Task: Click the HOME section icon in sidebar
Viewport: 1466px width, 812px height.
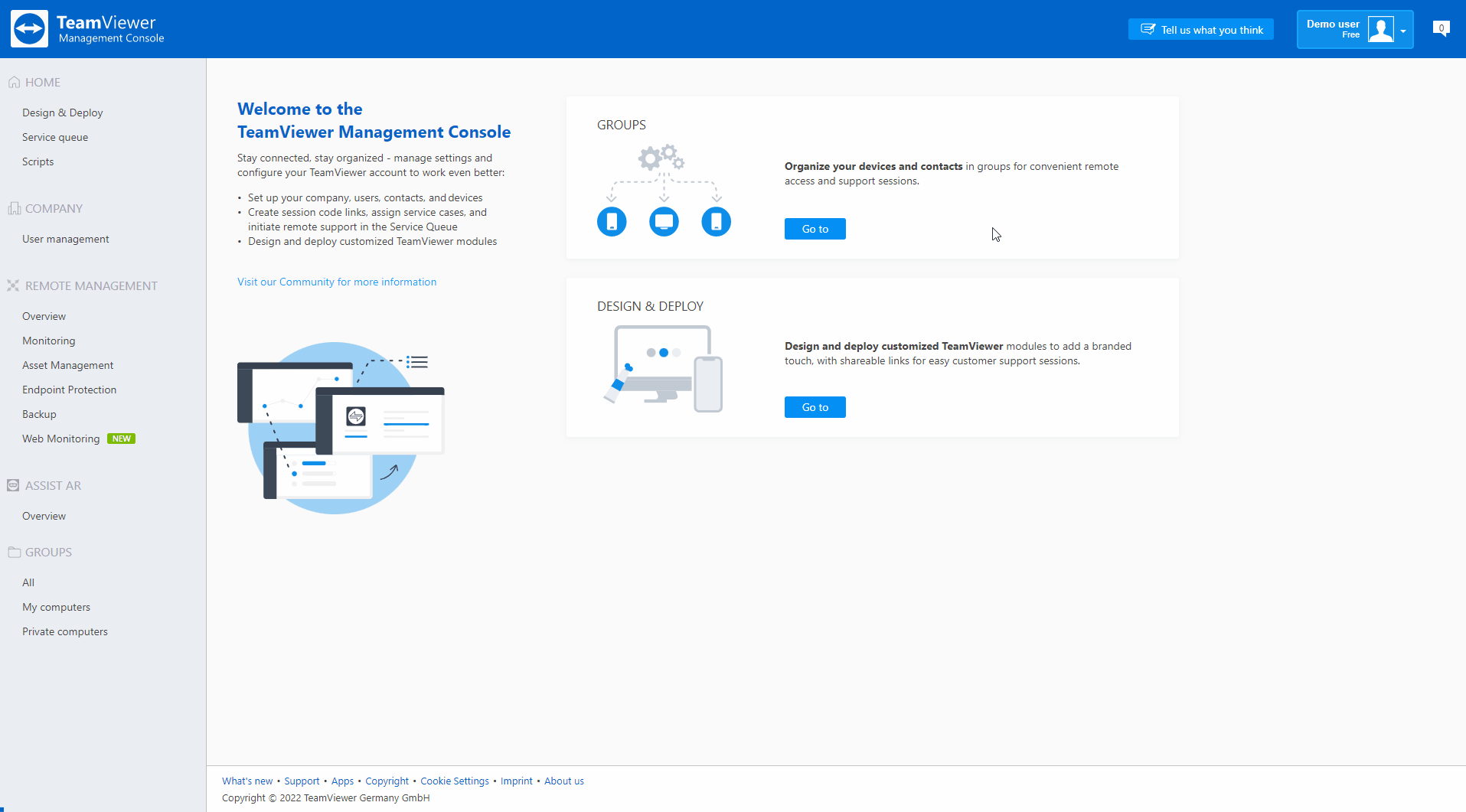Action: pyautogui.click(x=13, y=81)
